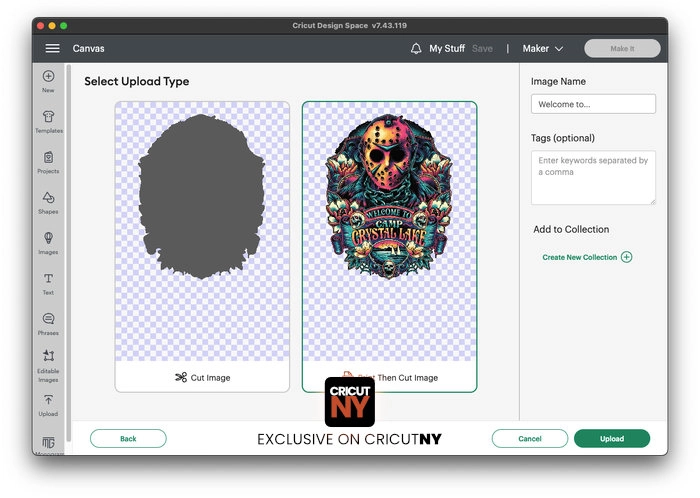The width and height of the screenshot is (700, 498).
Task: Click the Upload arrow sidebar icon
Action: click(x=48, y=399)
